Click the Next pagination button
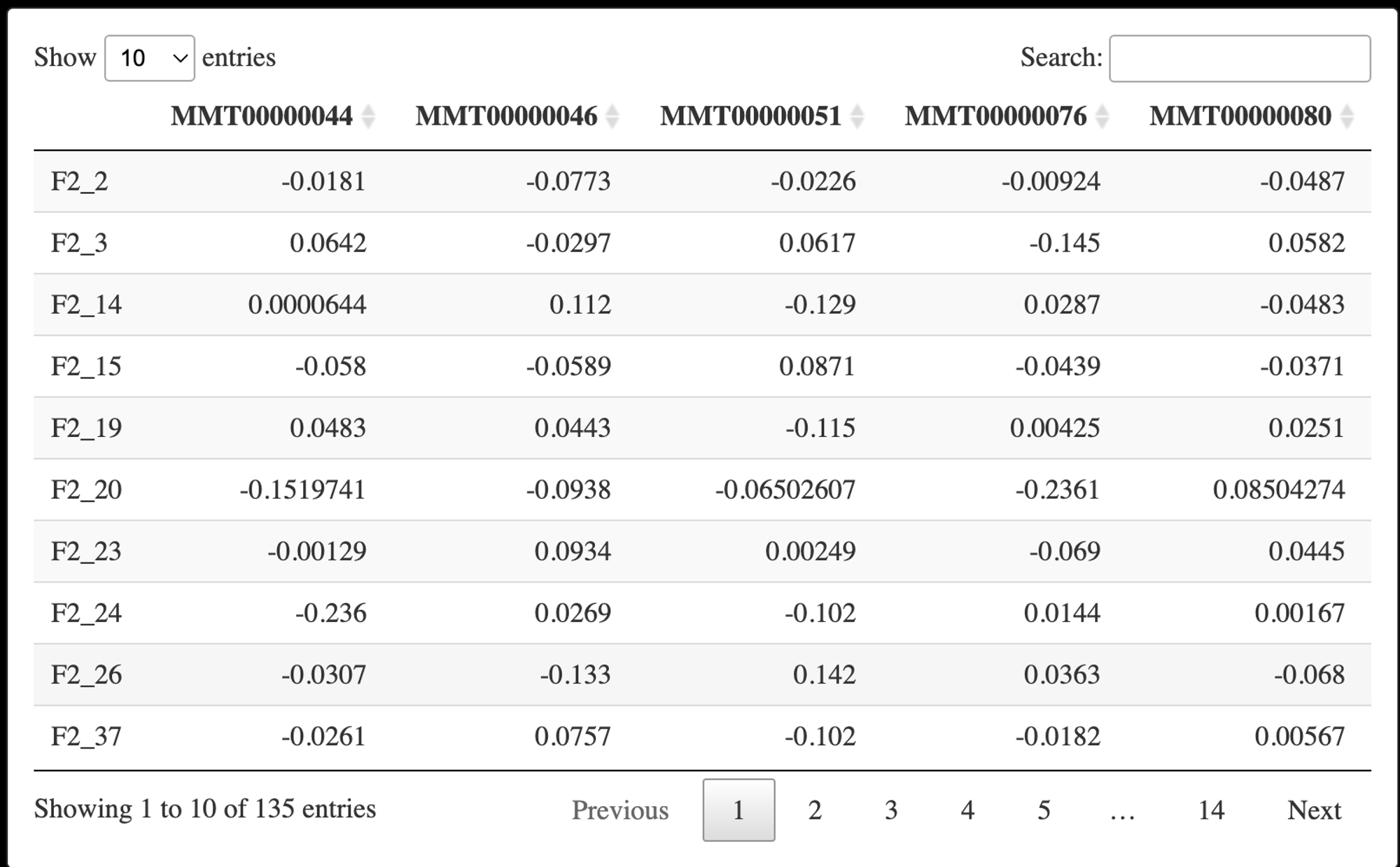 point(1314,810)
